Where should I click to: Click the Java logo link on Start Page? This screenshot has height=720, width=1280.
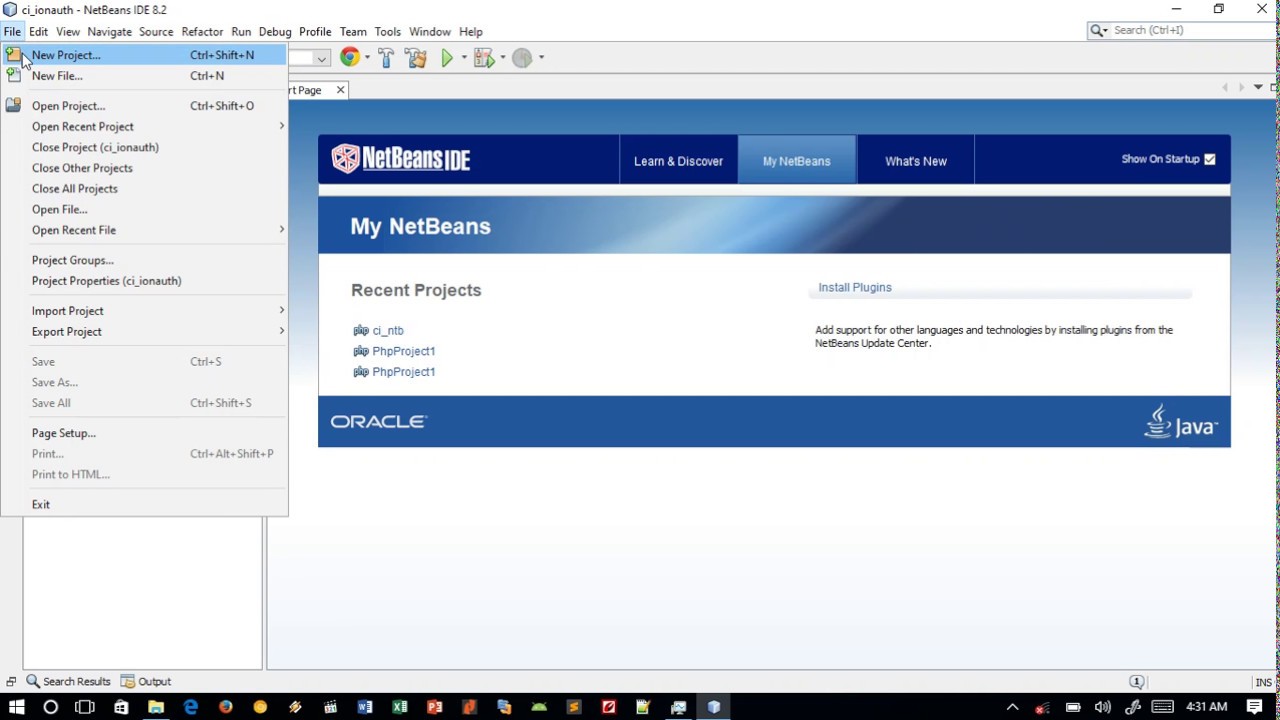(1181, 422)
